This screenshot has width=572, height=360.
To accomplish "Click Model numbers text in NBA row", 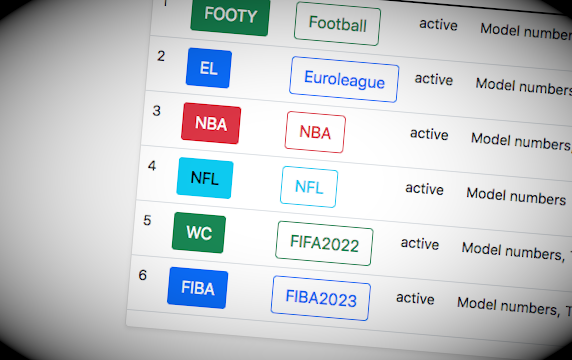I will pyautogui.click(x=521, y=142).
